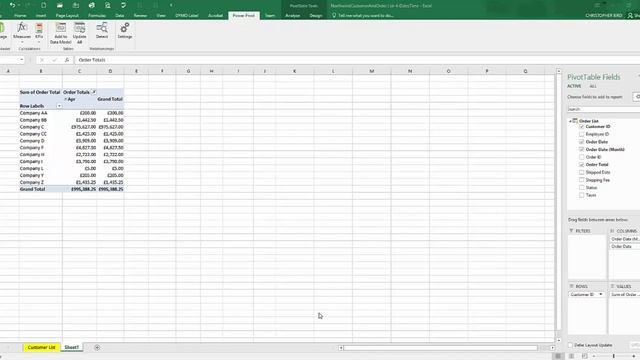
Task: Open the Measures dropdown arrow
Action: (x=22, y=42)
